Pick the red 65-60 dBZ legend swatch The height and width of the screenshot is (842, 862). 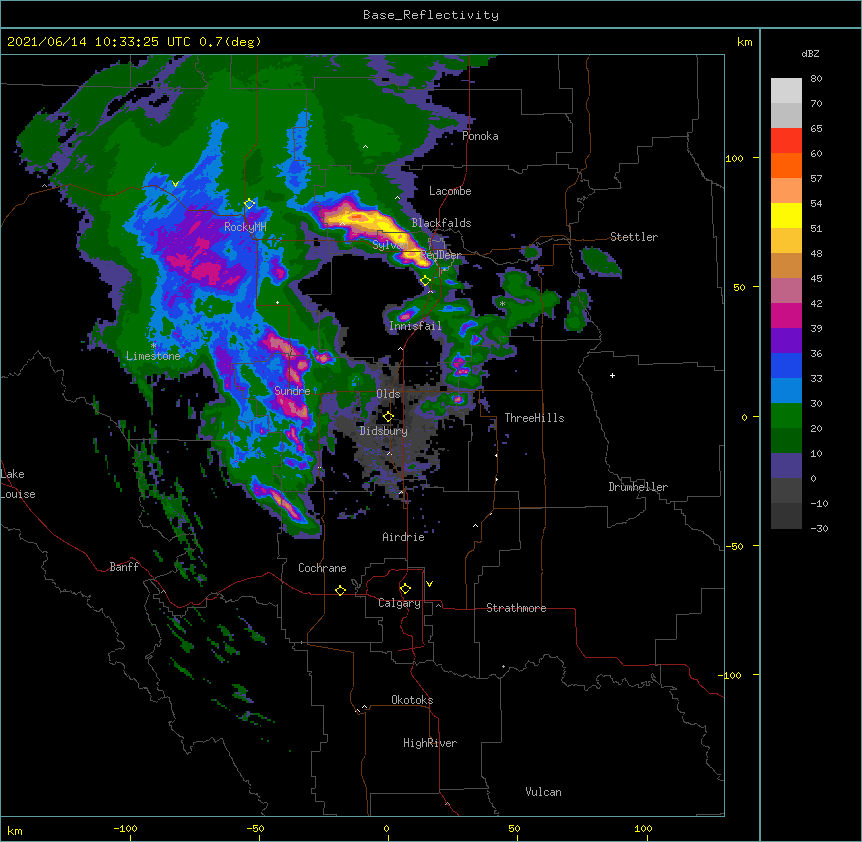[786, 141]
